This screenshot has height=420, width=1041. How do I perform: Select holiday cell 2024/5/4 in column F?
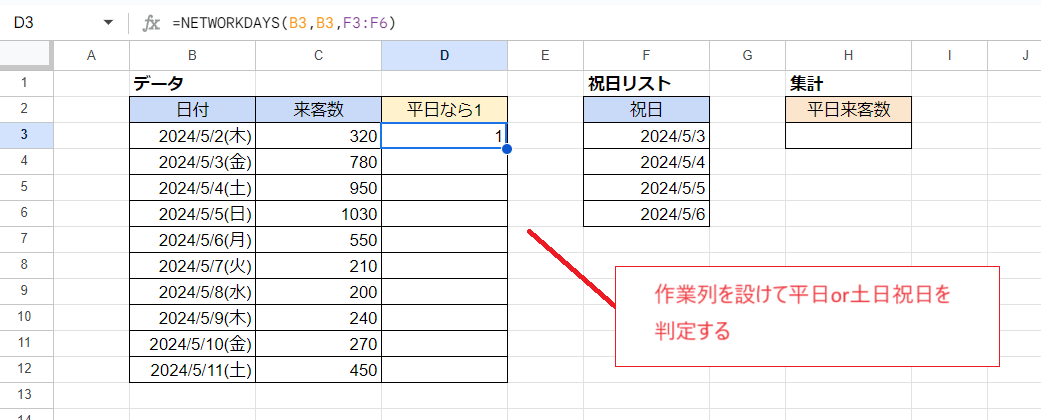tap(647, 161)
